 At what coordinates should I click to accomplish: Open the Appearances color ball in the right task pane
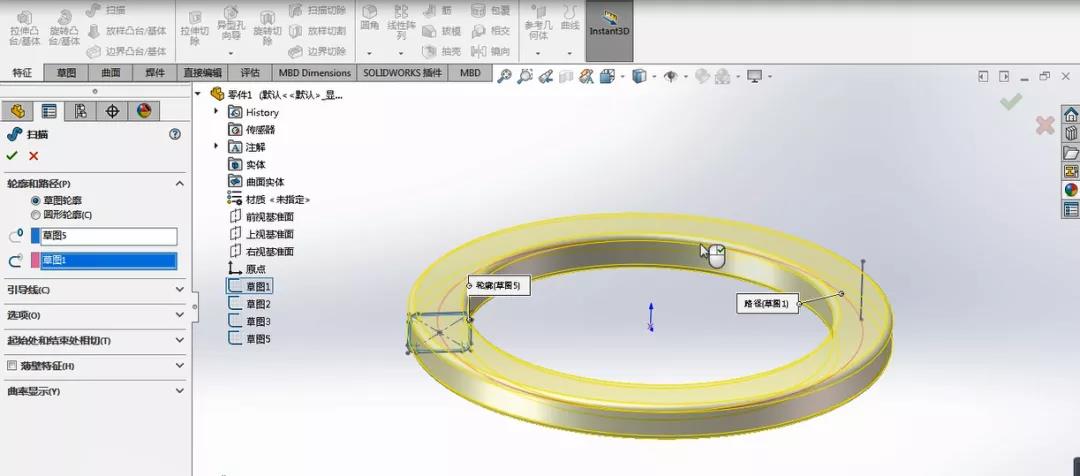pos(1071,190)
